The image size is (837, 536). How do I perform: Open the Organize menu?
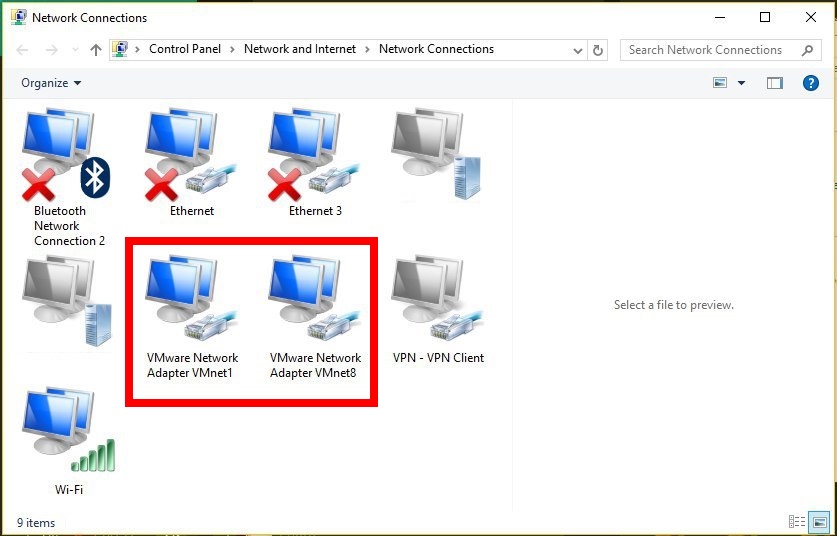[51, 83]
